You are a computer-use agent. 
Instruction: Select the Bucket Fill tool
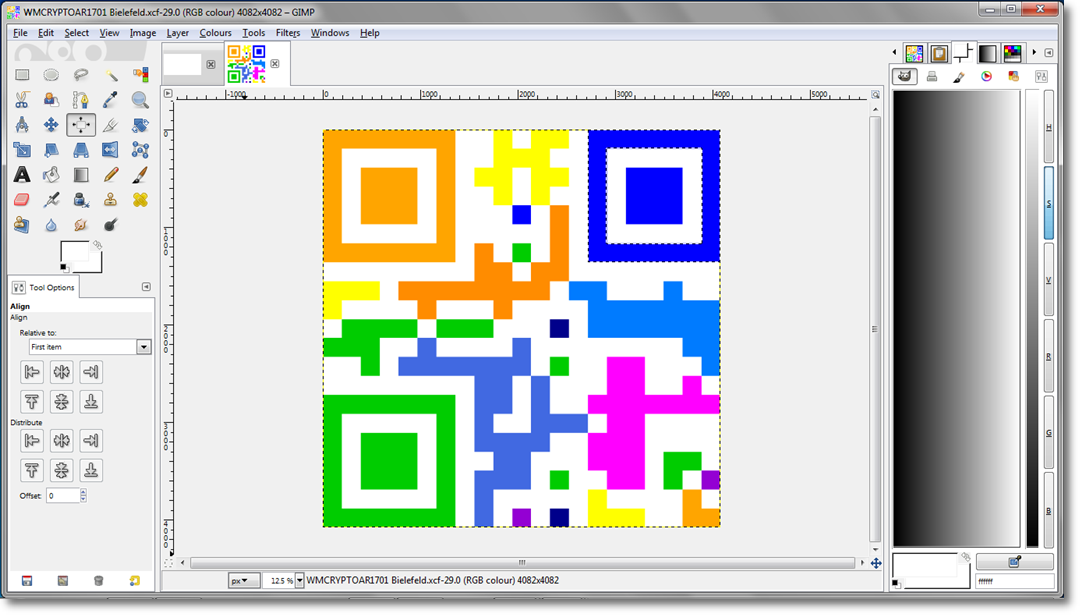(51, 175)
